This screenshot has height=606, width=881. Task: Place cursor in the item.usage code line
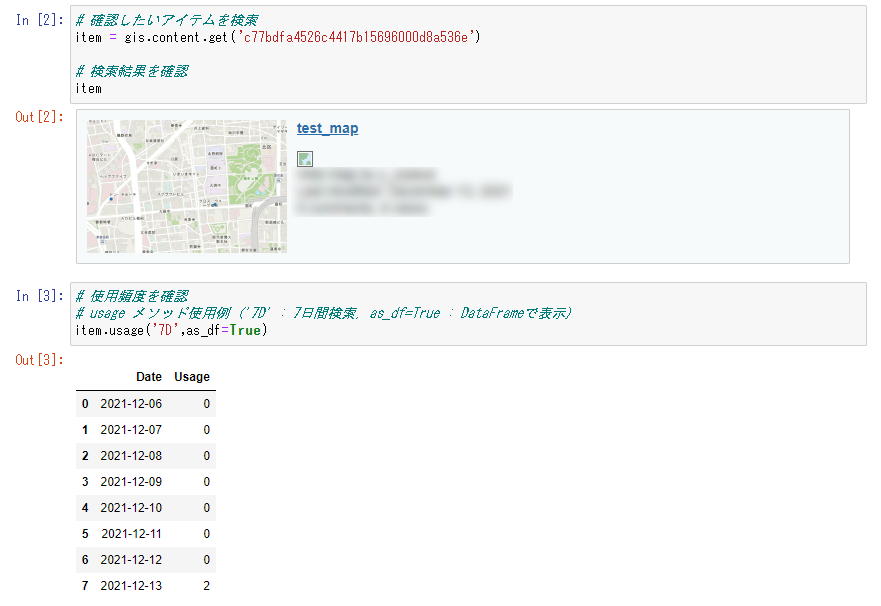point(171,330)
